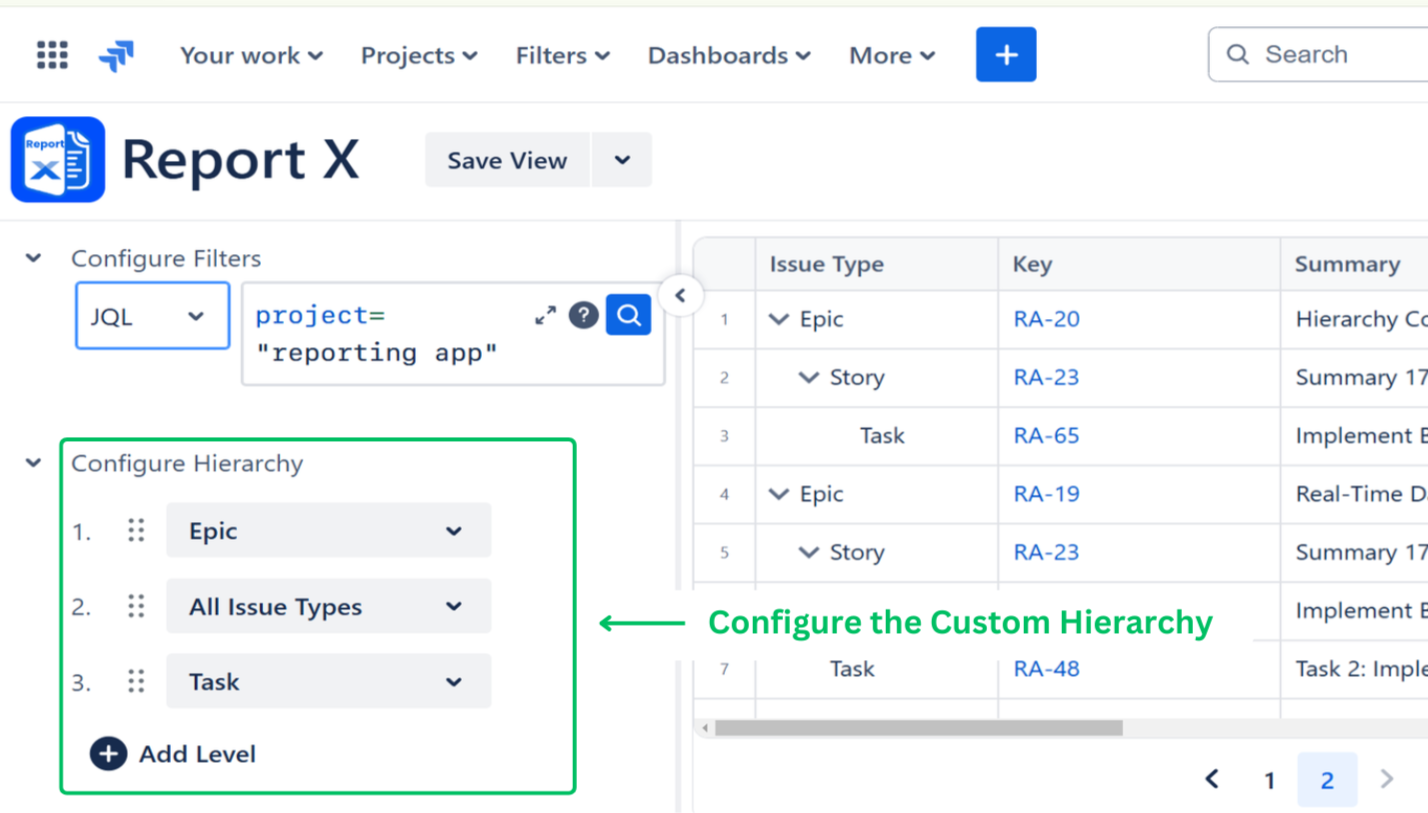Collapse the Configure Filters section
This screenshot has width=1428, height=813.
pyautogui.click(x=34, y=259)
